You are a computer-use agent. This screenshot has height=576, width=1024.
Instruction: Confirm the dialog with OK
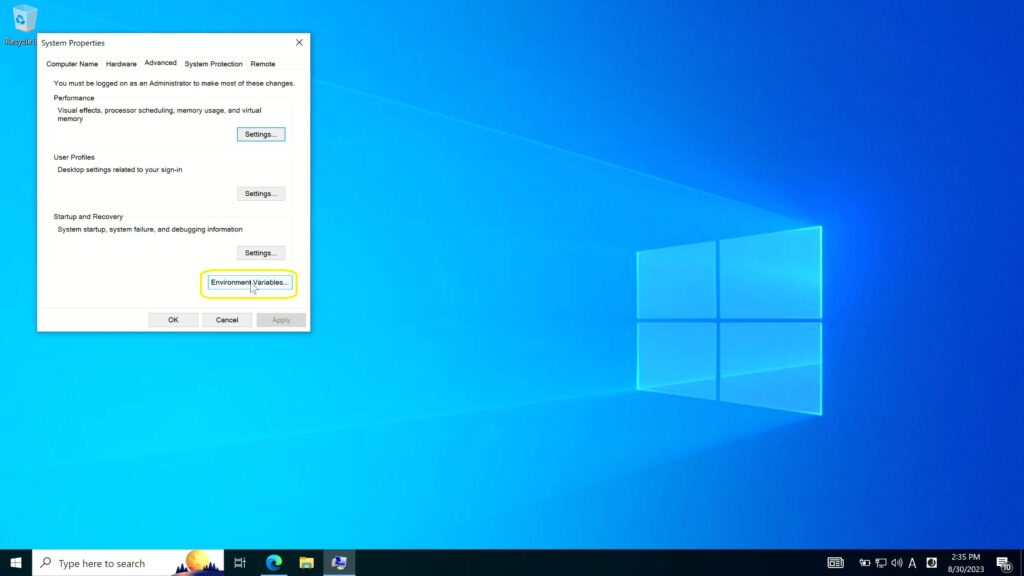click(x=173, y=320)
